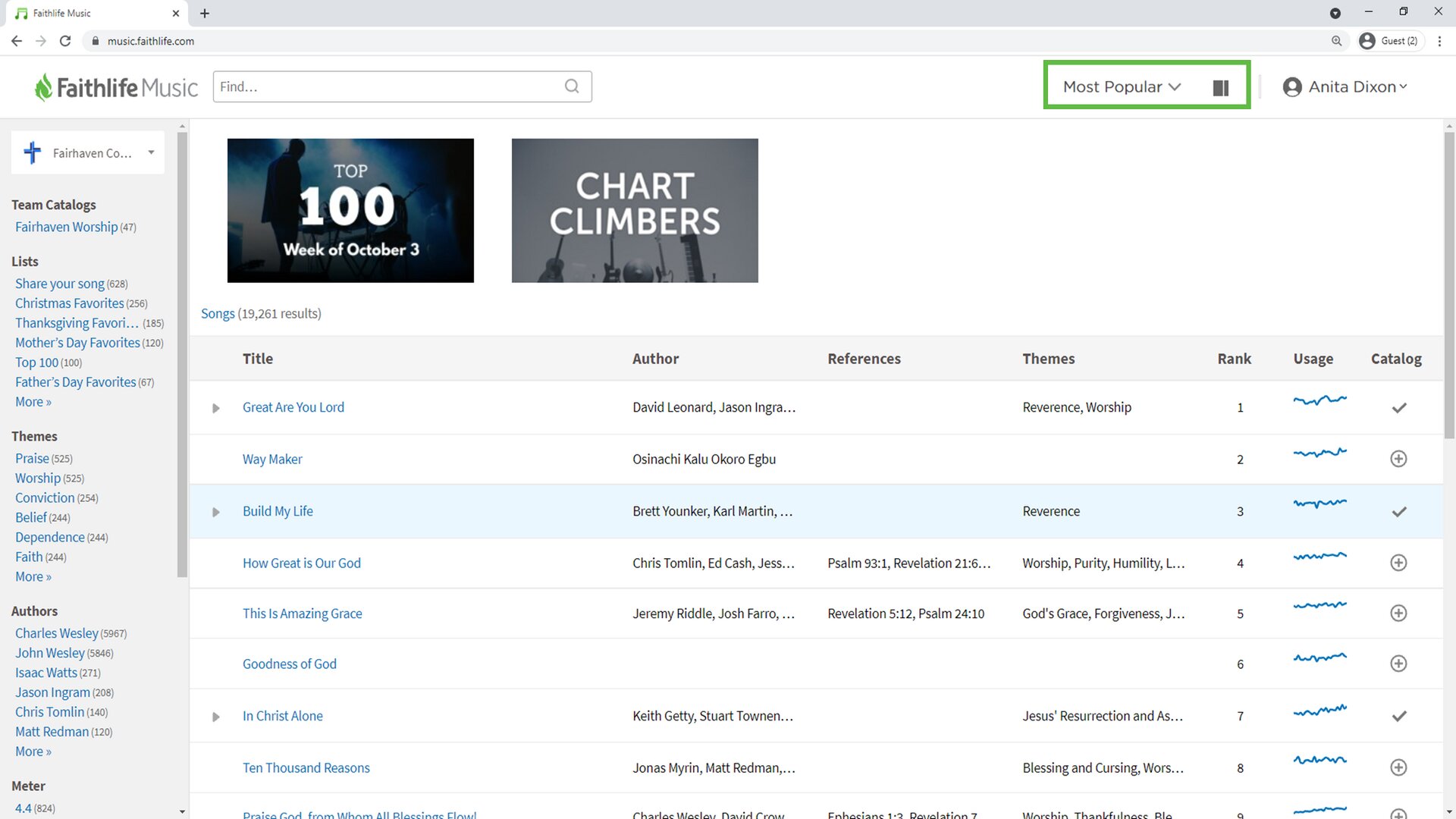Screen dimensions: 1456x819
Task: Open Fairhaven Worship team catalog
Action: tap(67, 227)
